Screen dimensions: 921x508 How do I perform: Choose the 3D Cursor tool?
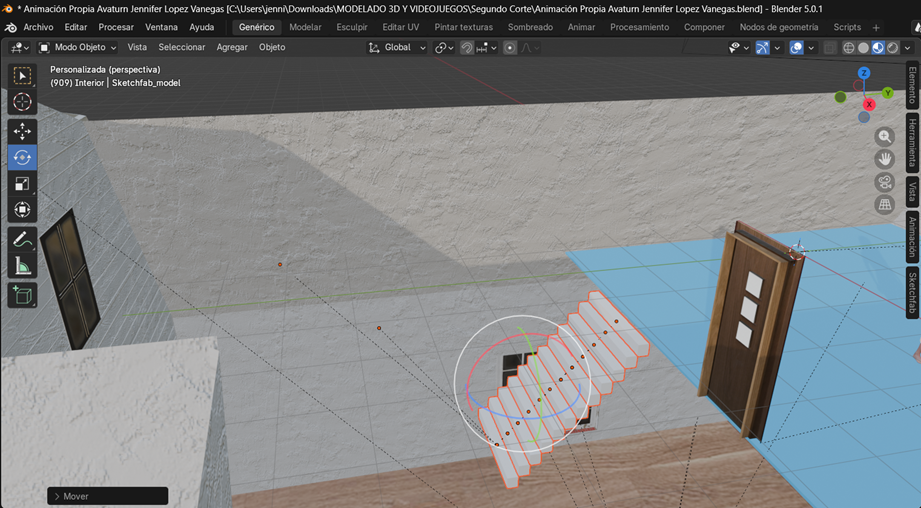(22, 102)
